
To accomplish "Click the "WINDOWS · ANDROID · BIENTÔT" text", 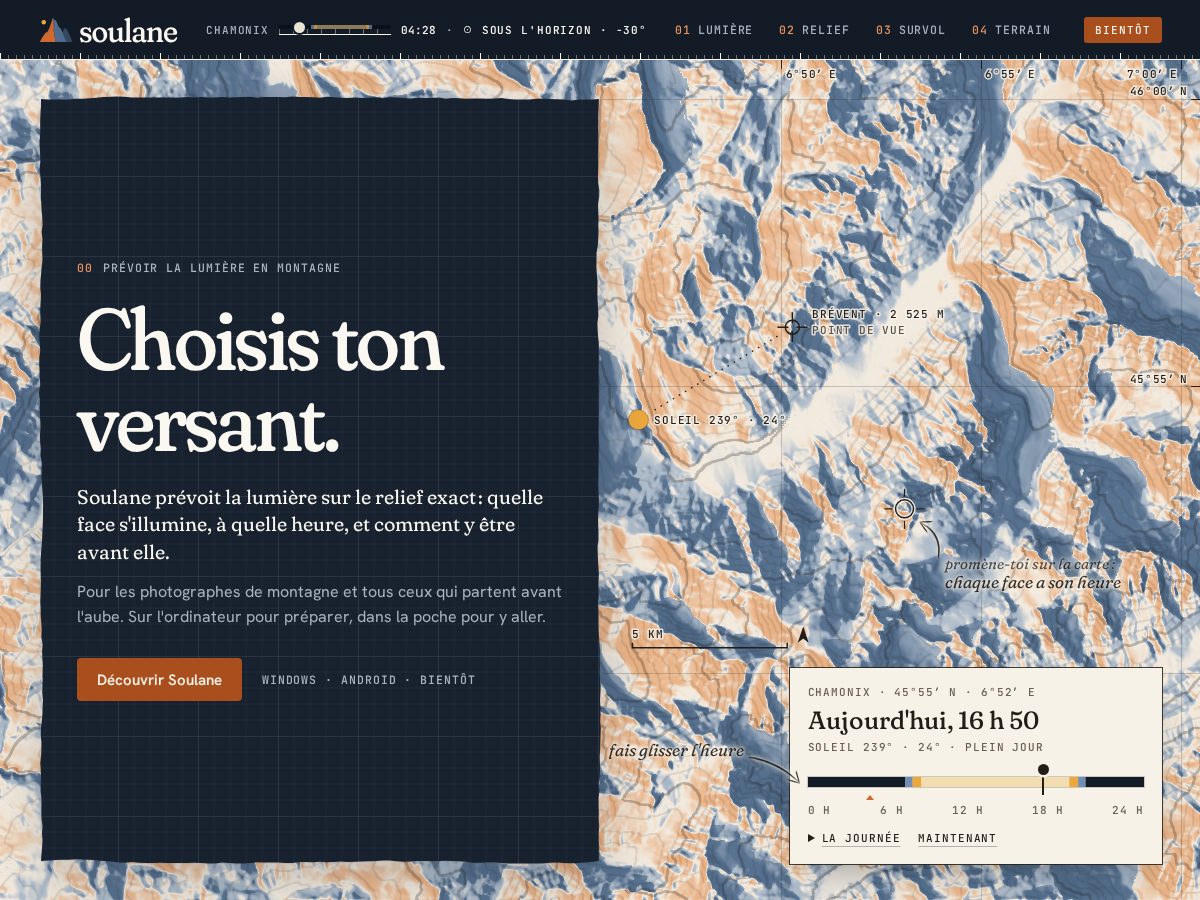I will tap(368, 680).
